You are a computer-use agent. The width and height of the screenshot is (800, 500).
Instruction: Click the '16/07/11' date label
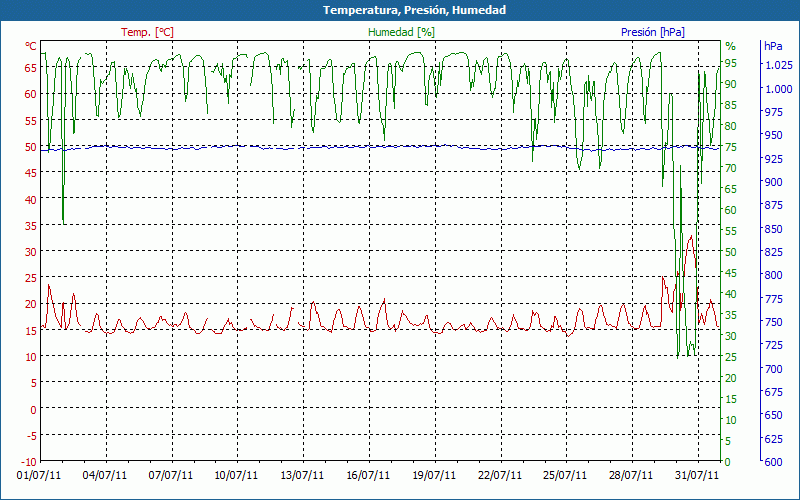pos(368,475)
